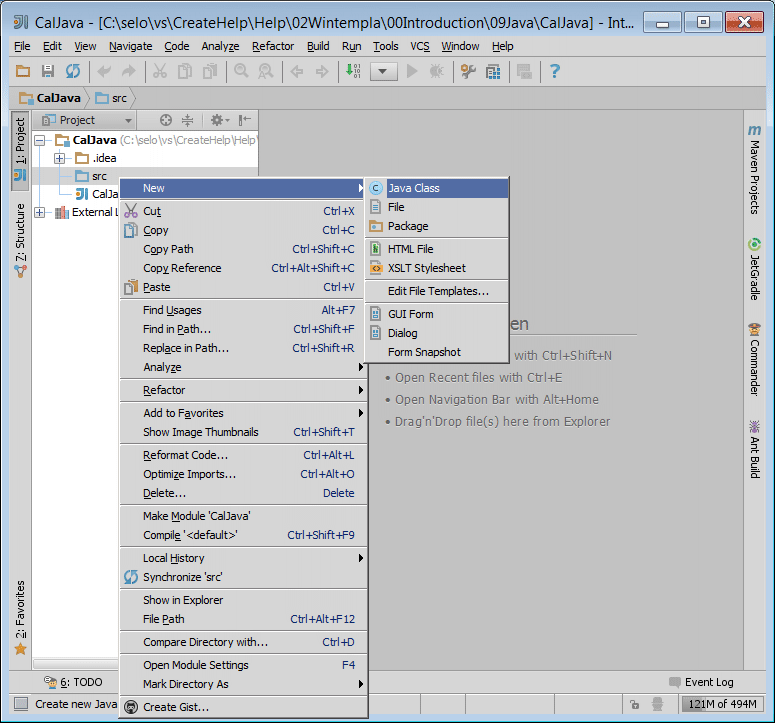Screen dimensions: 775x723
Task: Click the Debug bug toolbar icon
Action: (x=436, y=72)
